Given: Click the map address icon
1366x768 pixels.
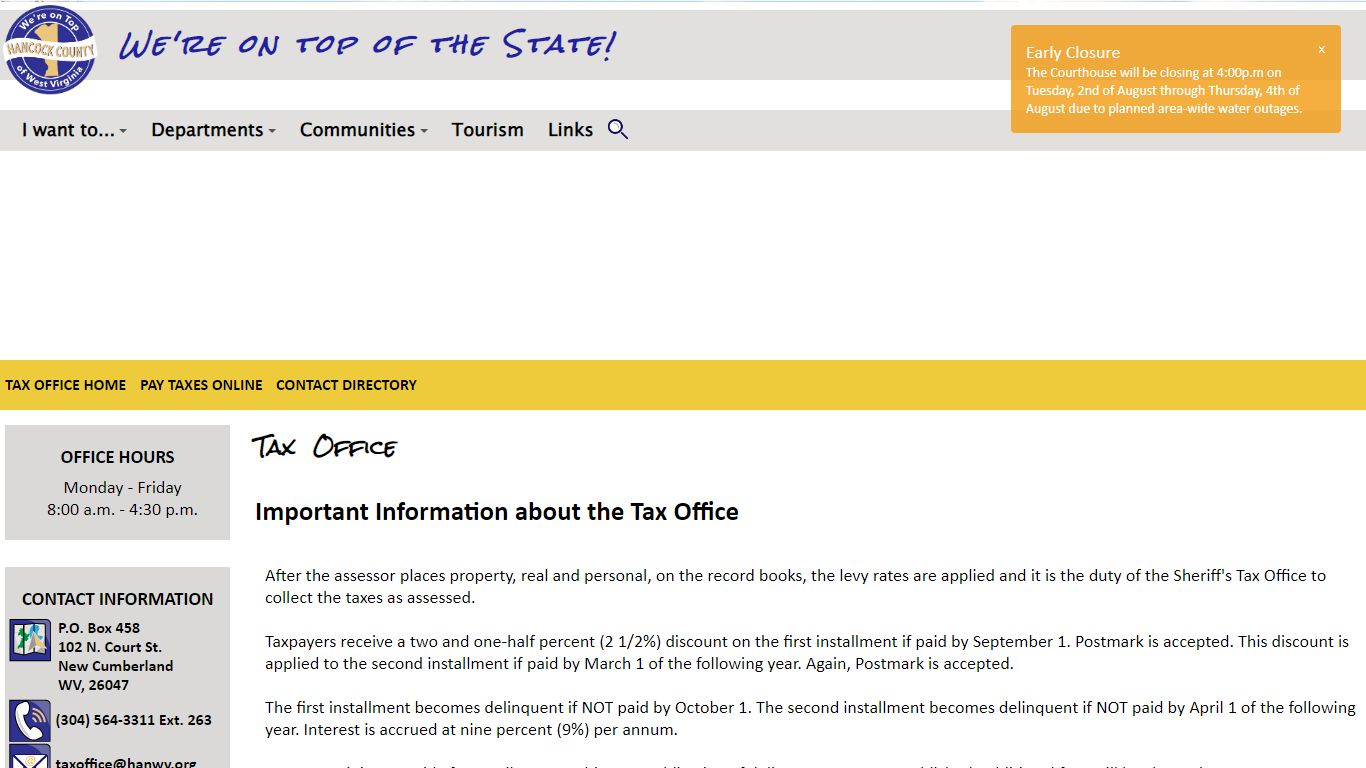Looking at the screenshot, I should 30,640.
